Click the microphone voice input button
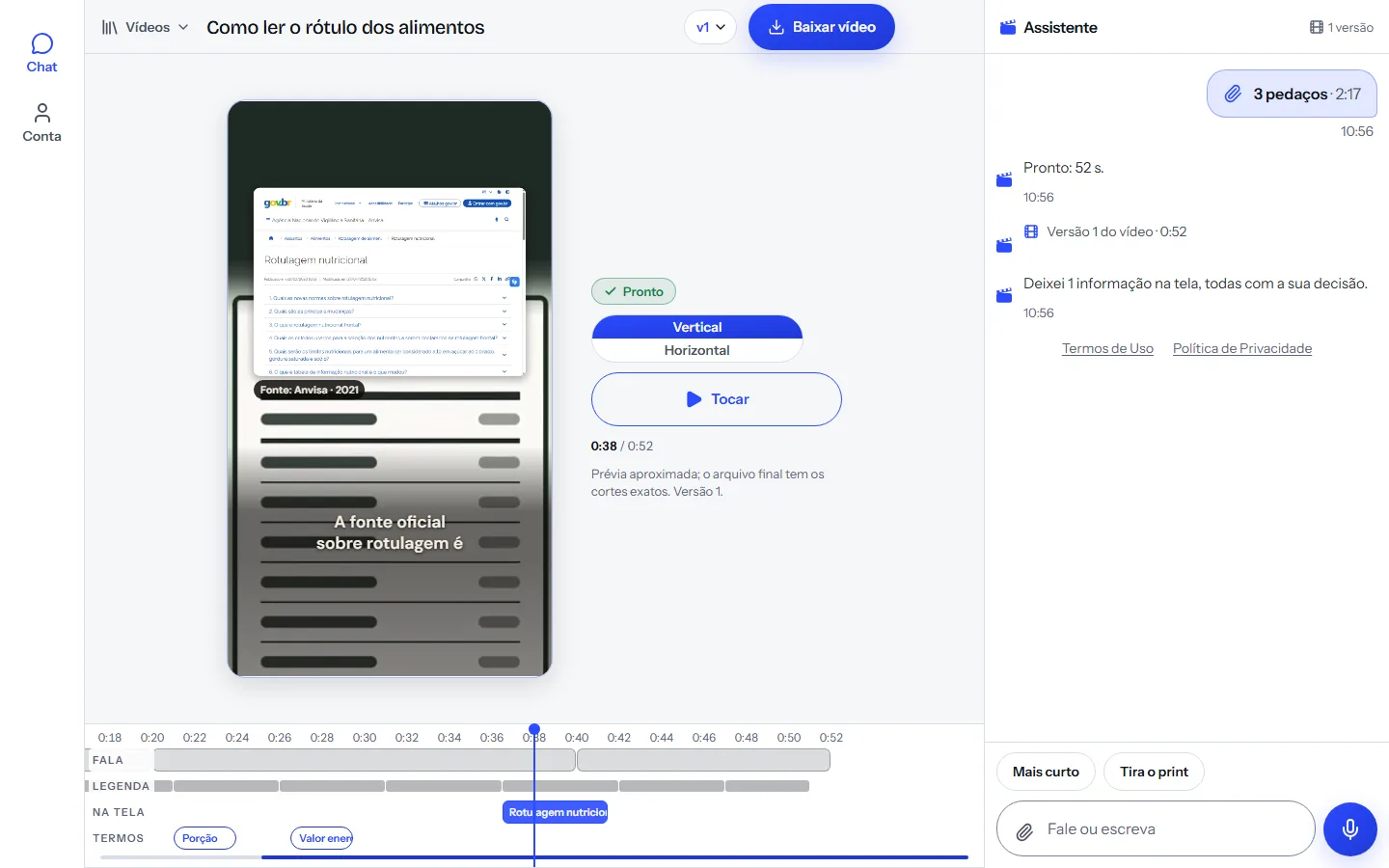1389x868 pixels. click(x=1349, y=828)
